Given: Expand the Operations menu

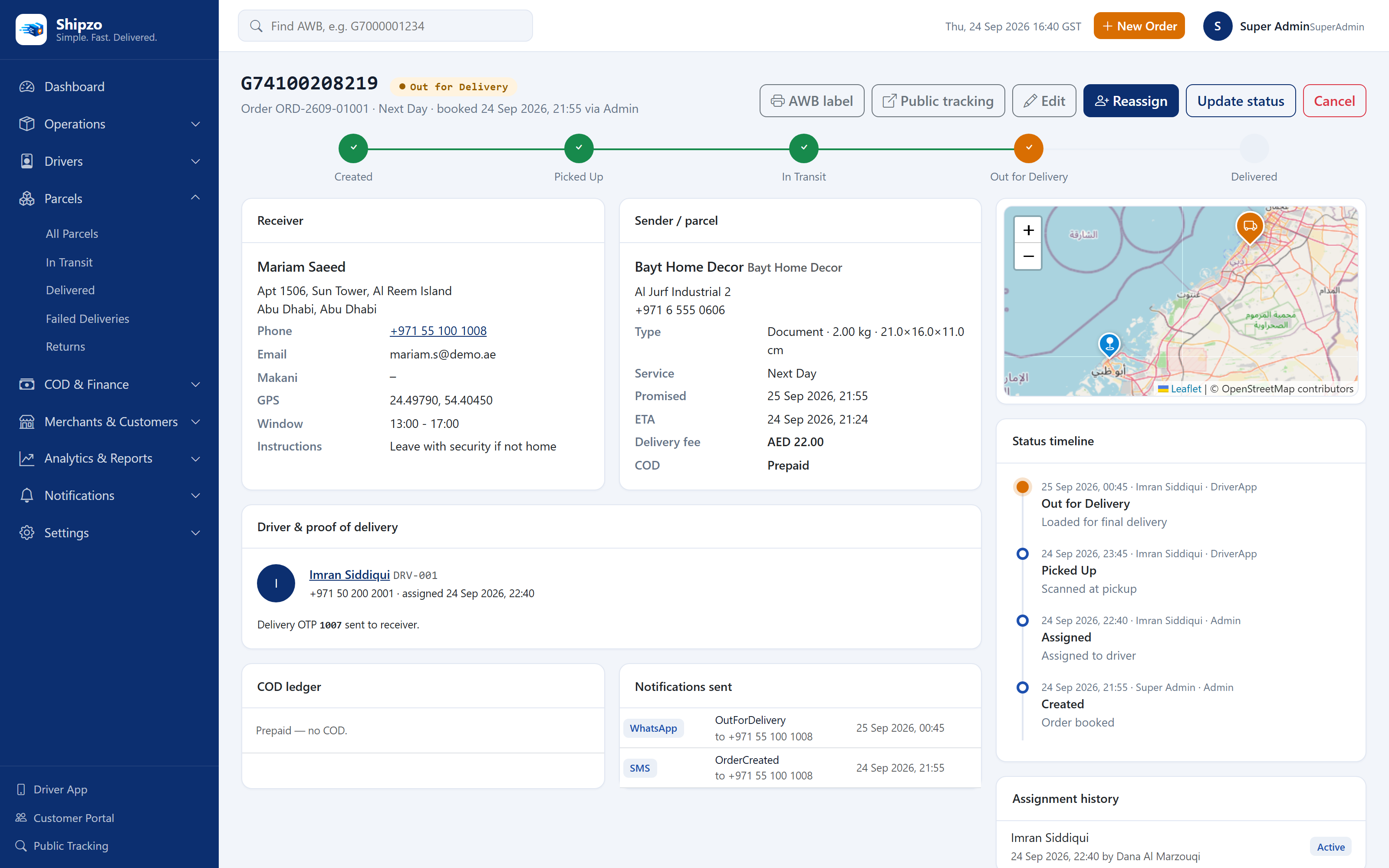Looking at the screenshot, I should click(109, 124).
